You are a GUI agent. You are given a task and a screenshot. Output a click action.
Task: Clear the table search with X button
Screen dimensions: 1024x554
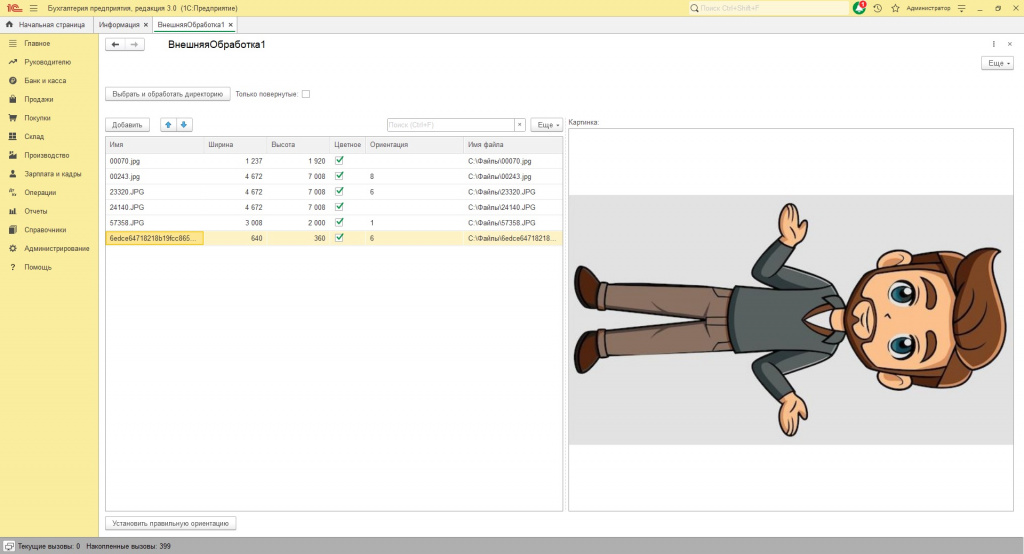pos(519,125)
